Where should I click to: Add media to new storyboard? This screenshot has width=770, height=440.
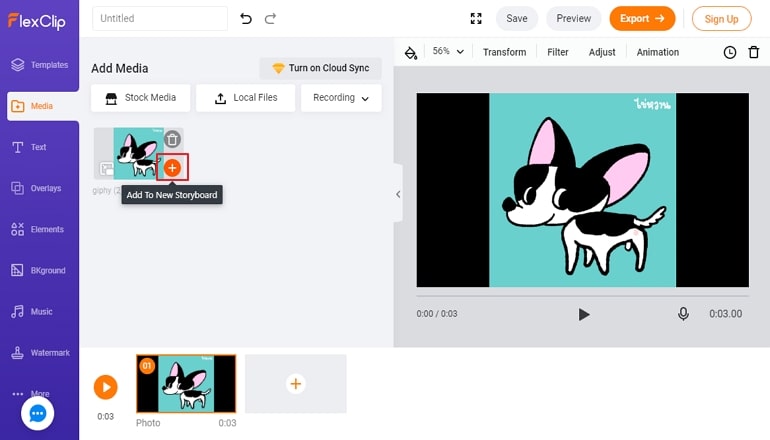tap(172, 168)
